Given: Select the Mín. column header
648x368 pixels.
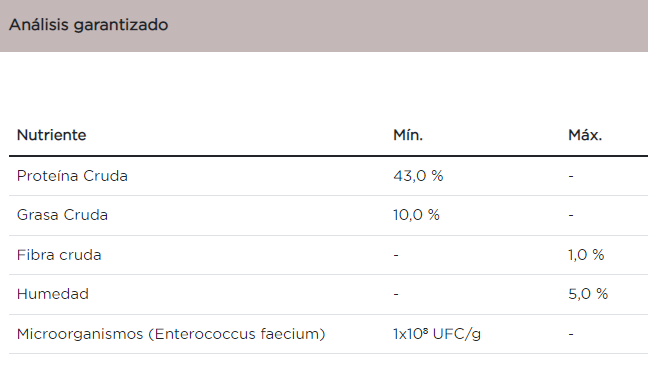Looking at the screenshot, I should tap(408, 135).
